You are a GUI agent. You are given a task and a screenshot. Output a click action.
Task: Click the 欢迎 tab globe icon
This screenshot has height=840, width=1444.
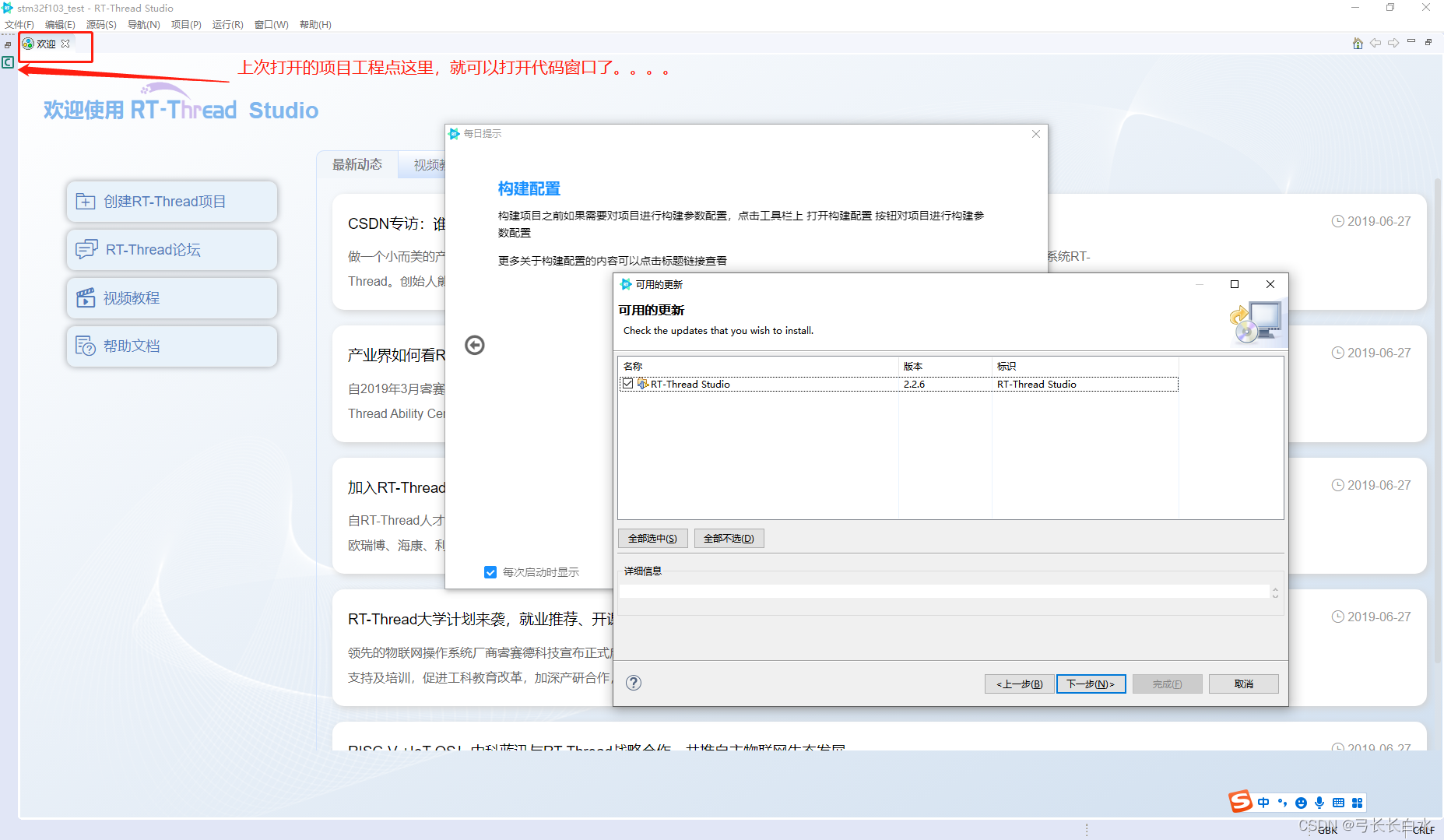tap(28, 44)
